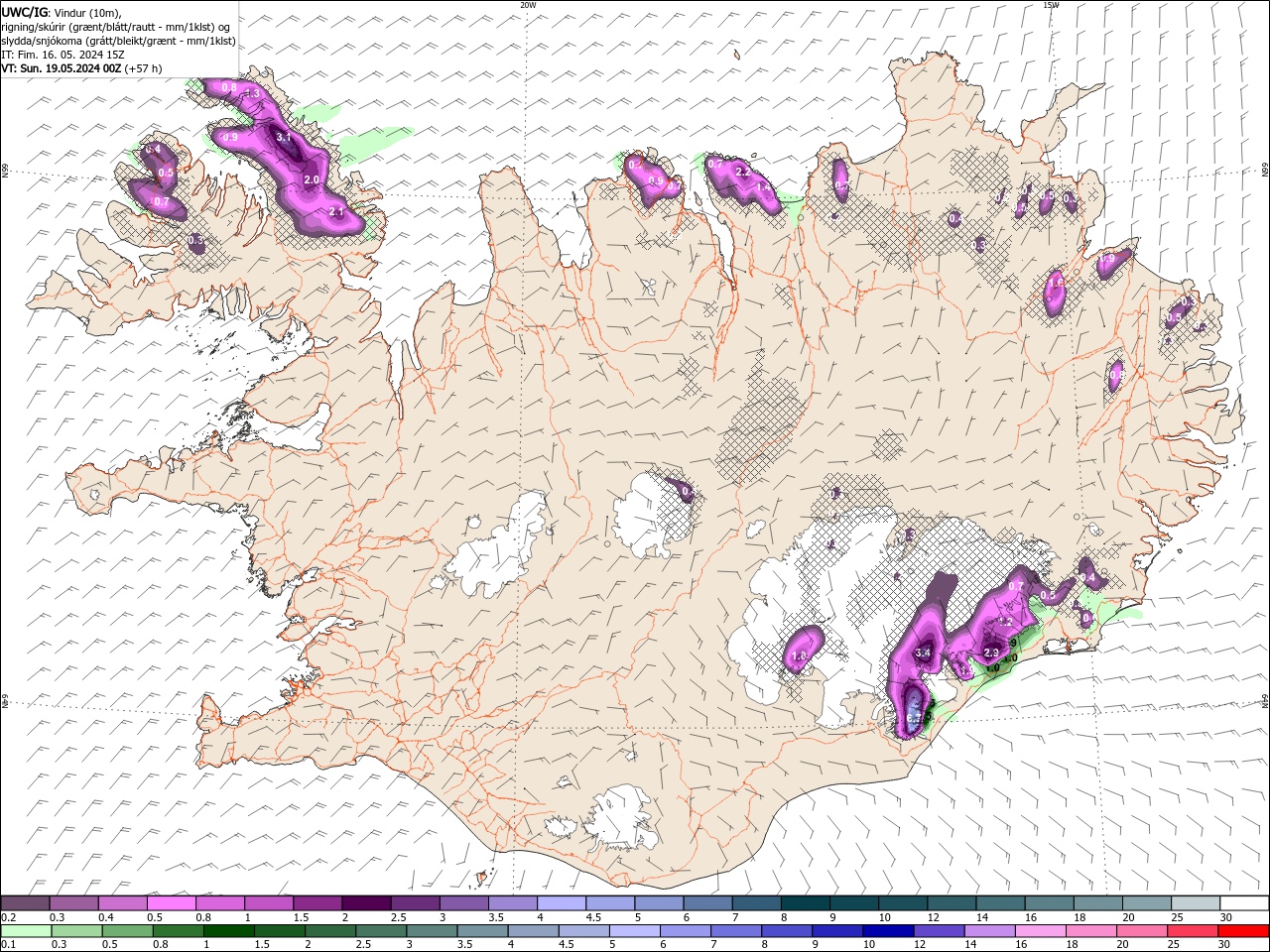Viewport: 1270px width, 952px height.
Task: Click snow scale swatch labeled 0.5
Action: coord(171,903)
